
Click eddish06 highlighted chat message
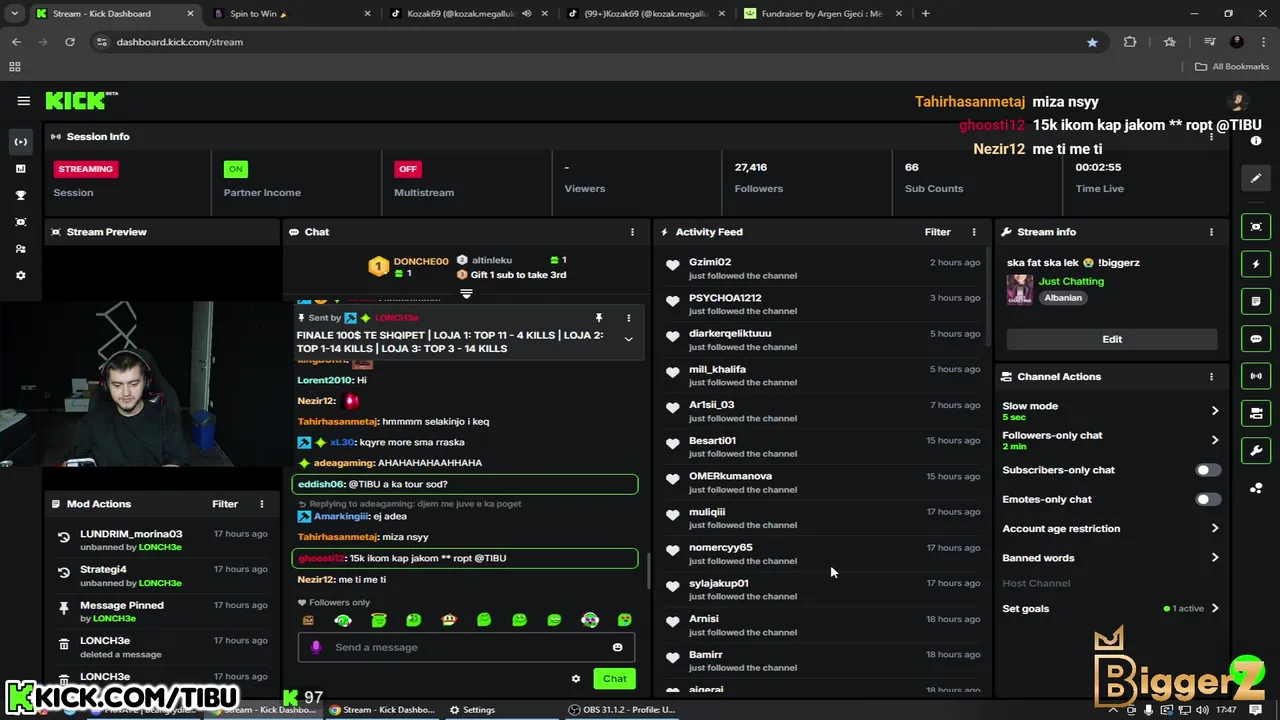point(464,484)
